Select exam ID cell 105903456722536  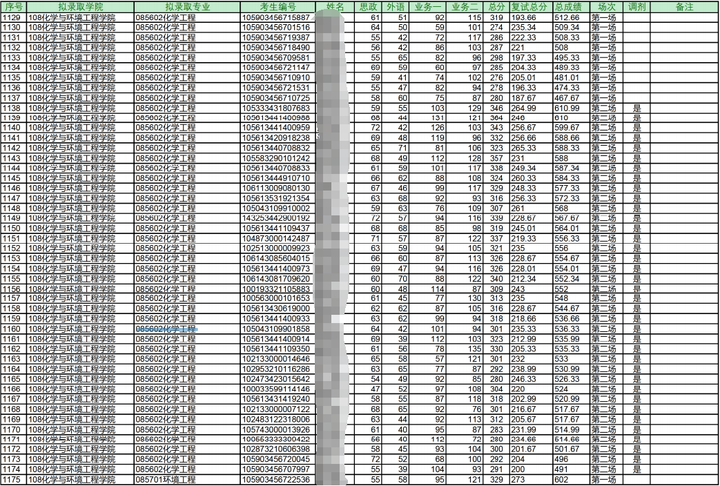[x=278, y=480]
